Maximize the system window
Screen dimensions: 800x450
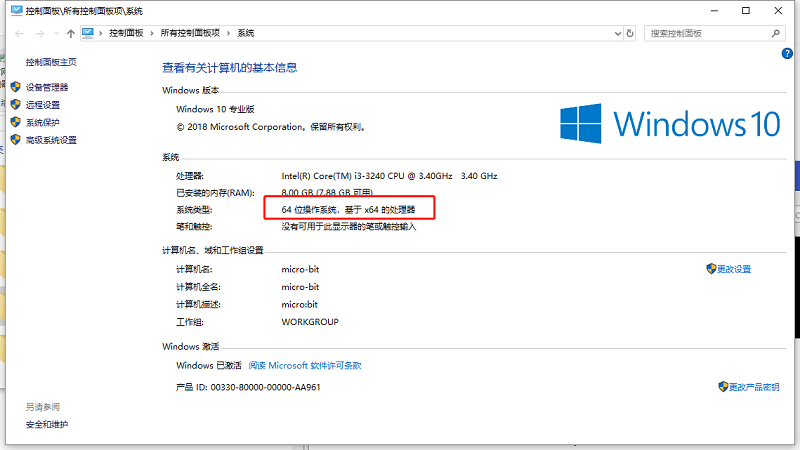coord(746,11)
